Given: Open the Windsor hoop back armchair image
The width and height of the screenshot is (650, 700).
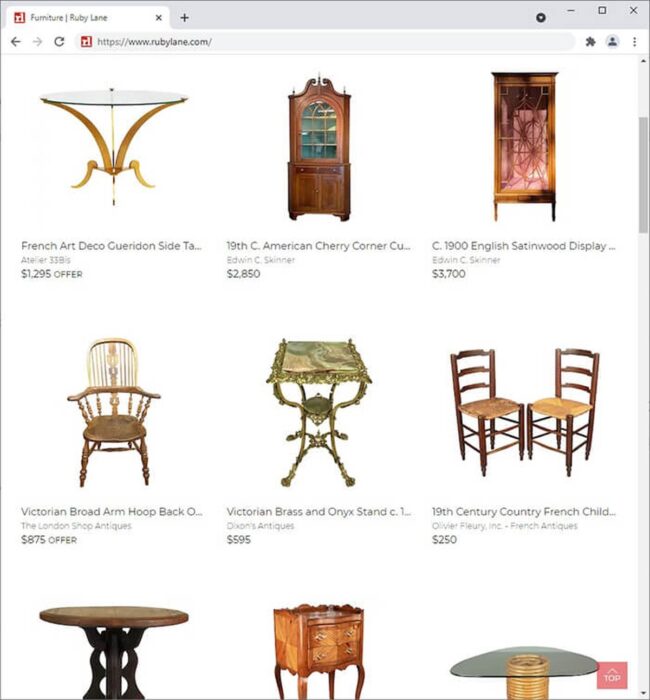Looking at the screenshot, I should [114, 412].
